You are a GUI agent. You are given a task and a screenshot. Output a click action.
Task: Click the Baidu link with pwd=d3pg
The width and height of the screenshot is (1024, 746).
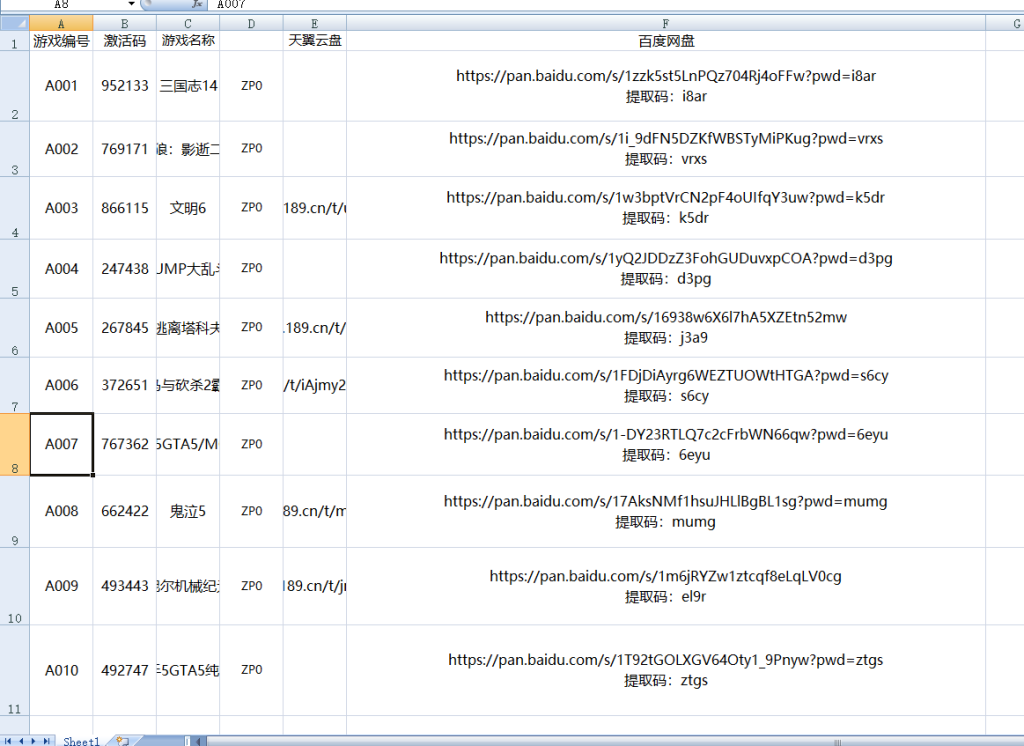pos(665,258)
